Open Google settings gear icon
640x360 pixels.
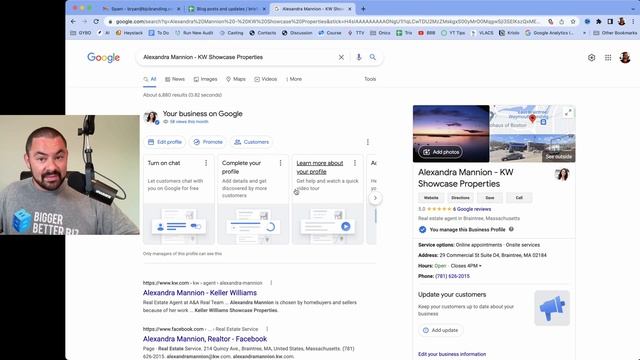click(591, 58)
